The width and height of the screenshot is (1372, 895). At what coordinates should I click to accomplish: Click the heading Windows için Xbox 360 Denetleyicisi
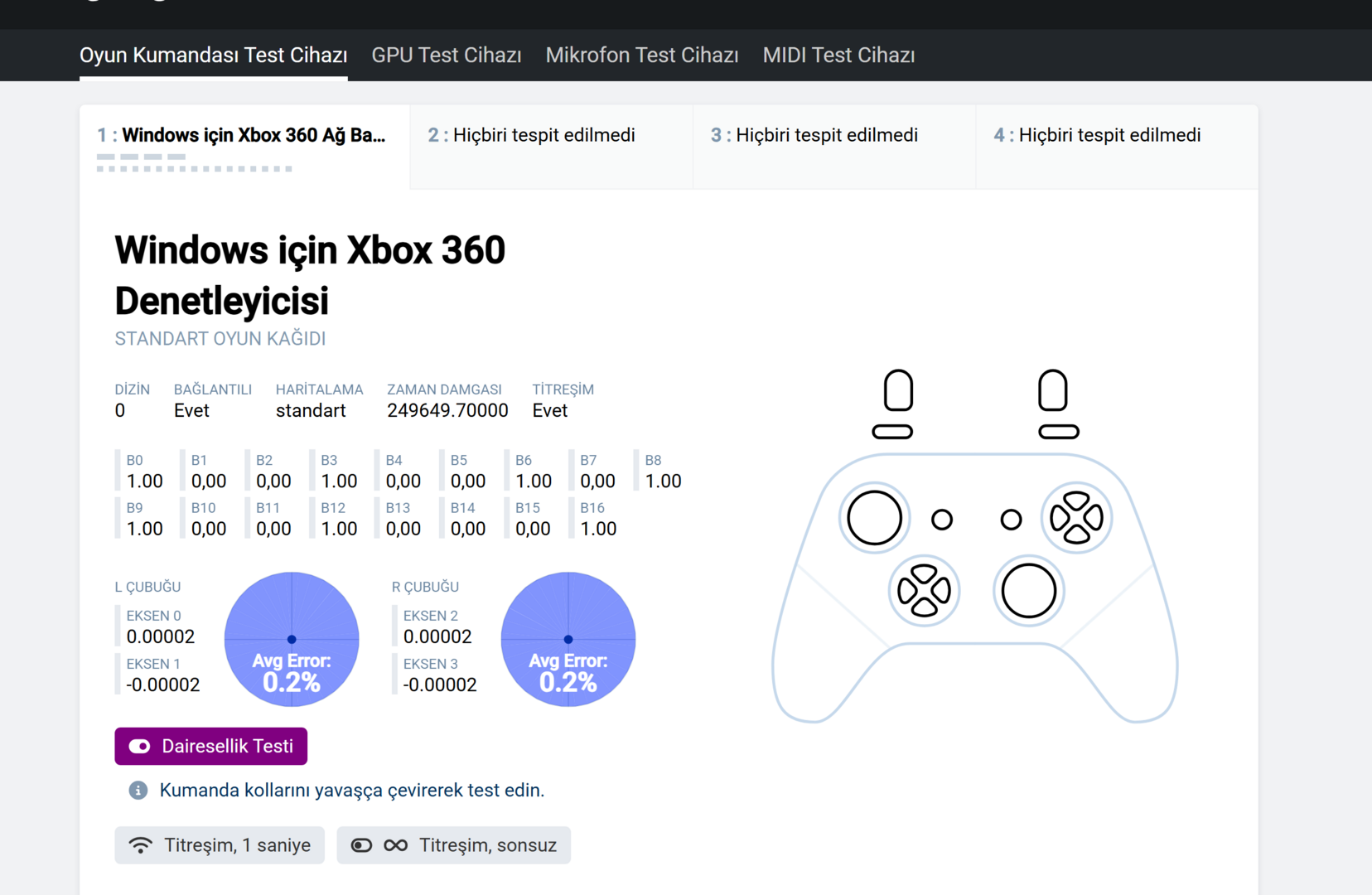point(310,275)
